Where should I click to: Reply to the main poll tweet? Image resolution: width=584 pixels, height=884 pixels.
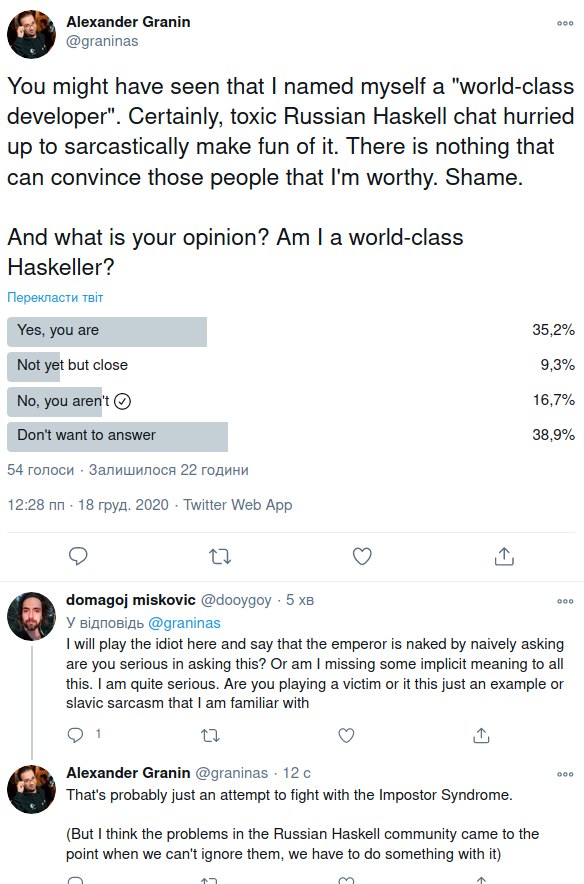click(78, 556)
